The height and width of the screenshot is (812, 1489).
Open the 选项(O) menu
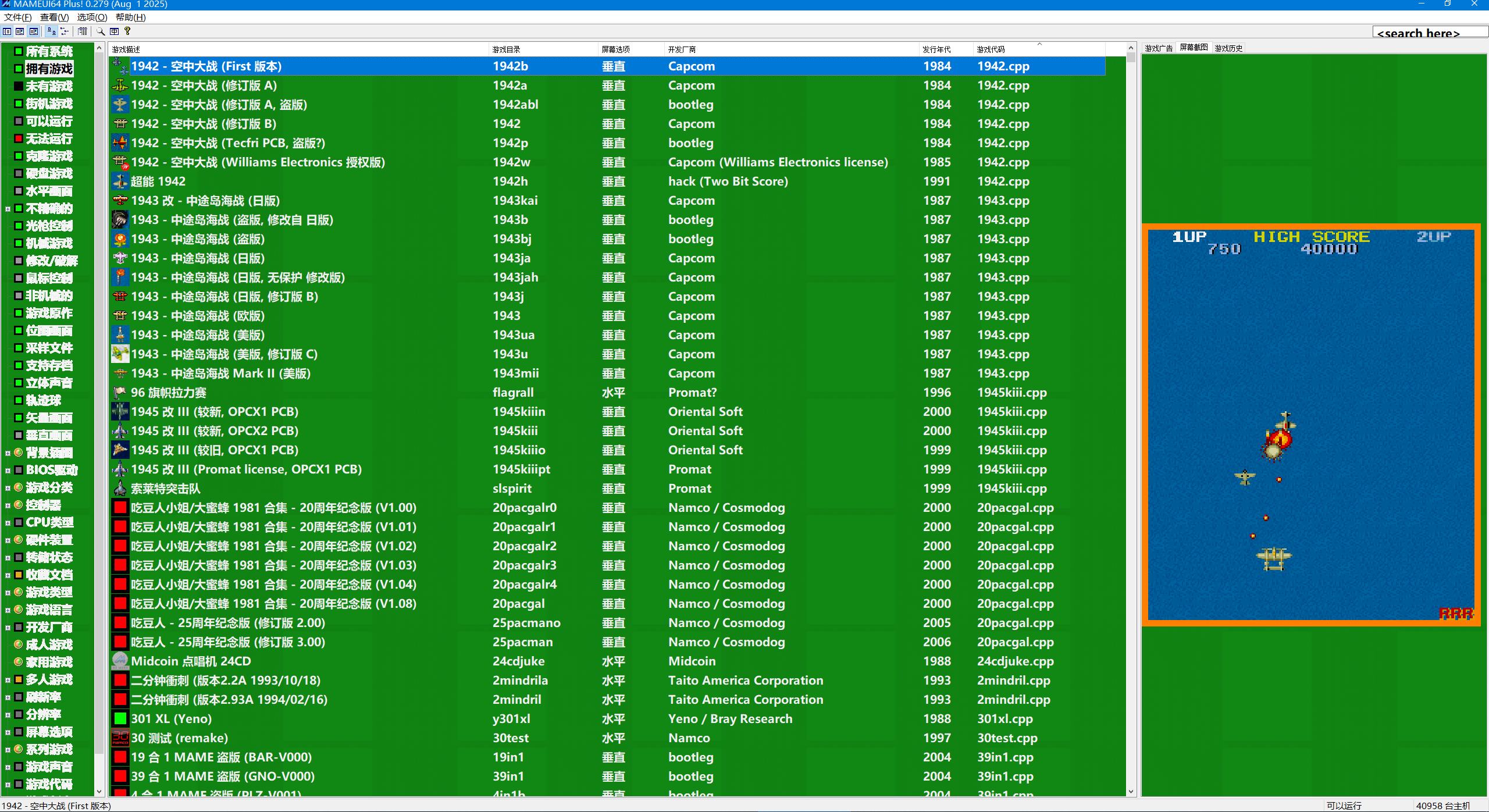coord(92,17)
